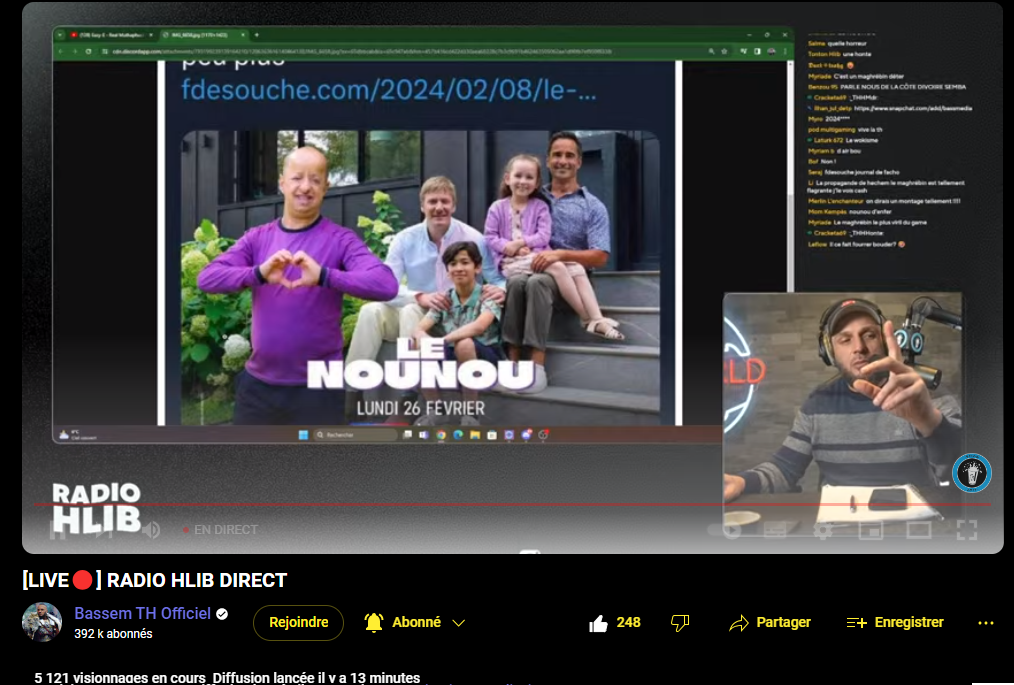The image size is (1014, 685).
Task: Click the Rejoindre membership button
Action: point(298,622)
